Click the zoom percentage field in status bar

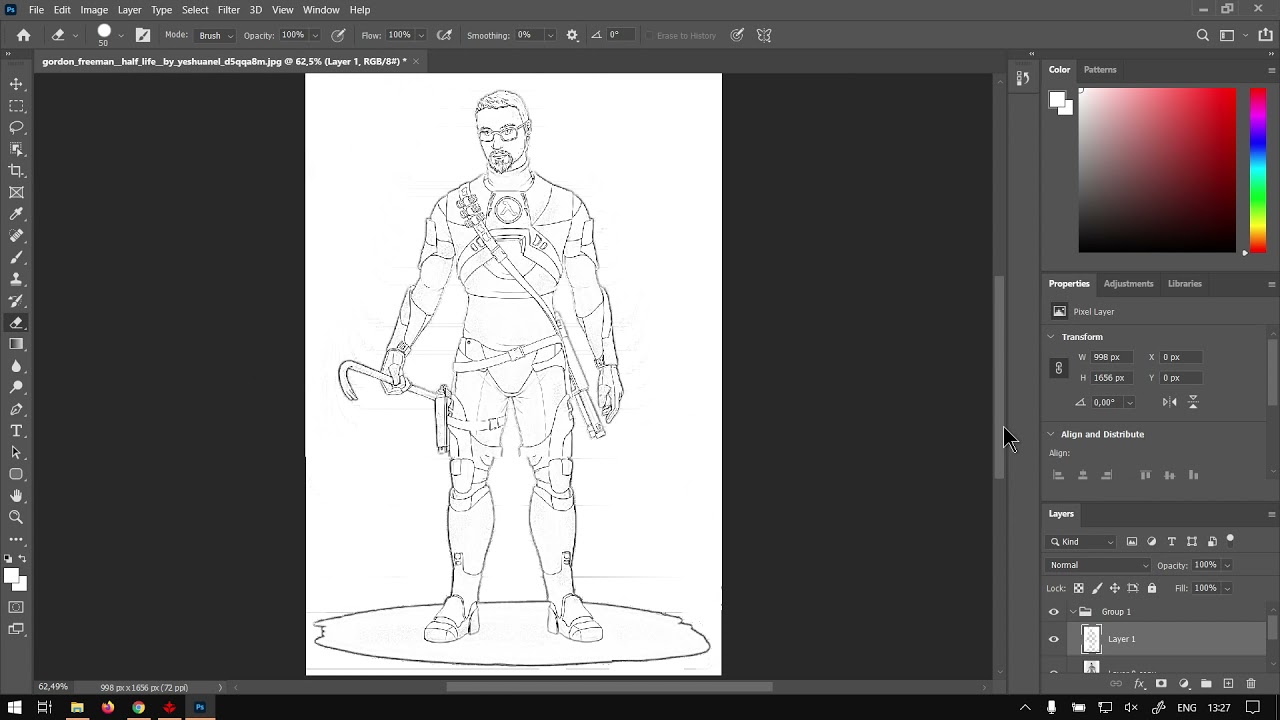(x=53, y=687)
